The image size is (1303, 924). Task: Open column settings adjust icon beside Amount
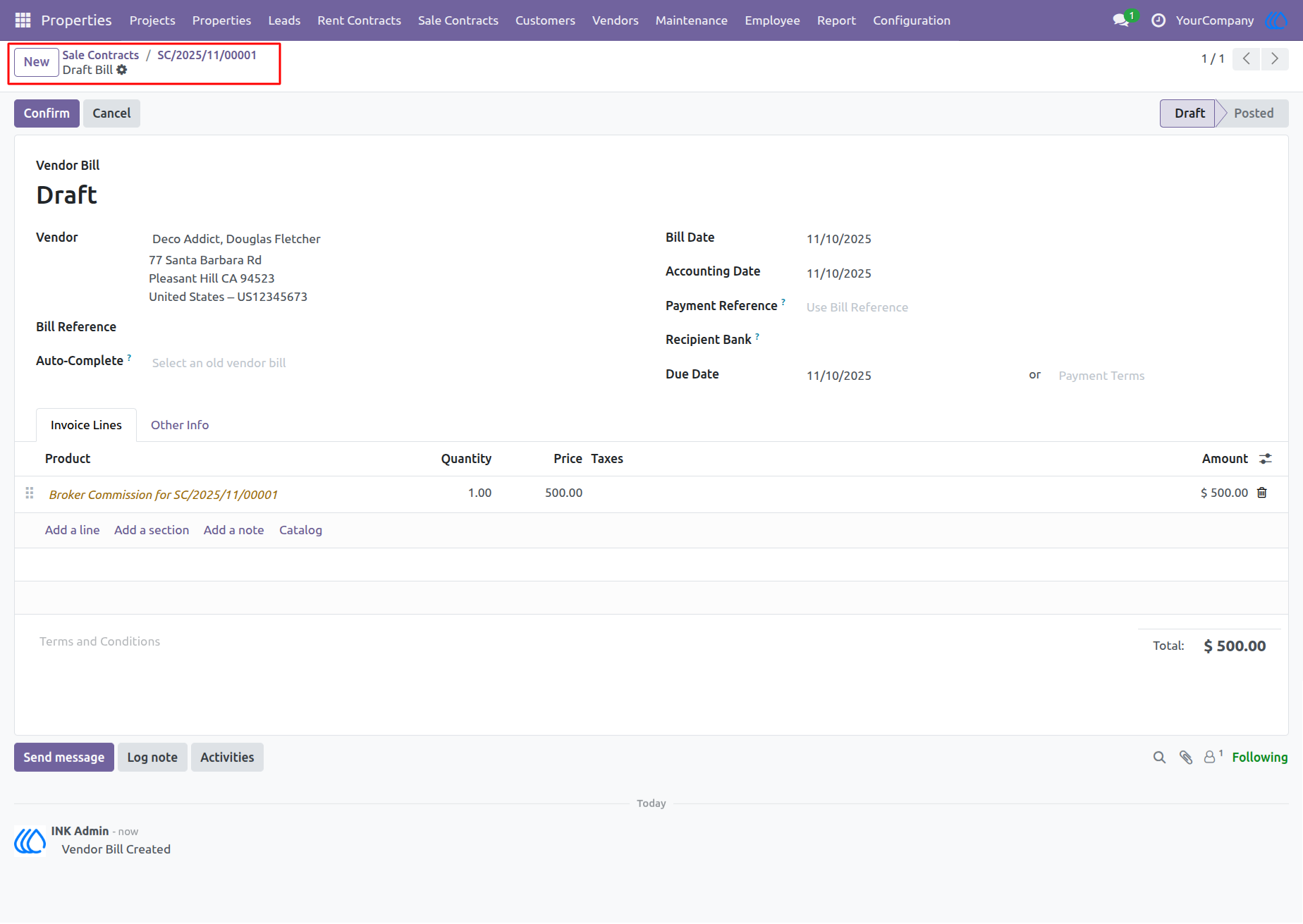pos(1266,459)
